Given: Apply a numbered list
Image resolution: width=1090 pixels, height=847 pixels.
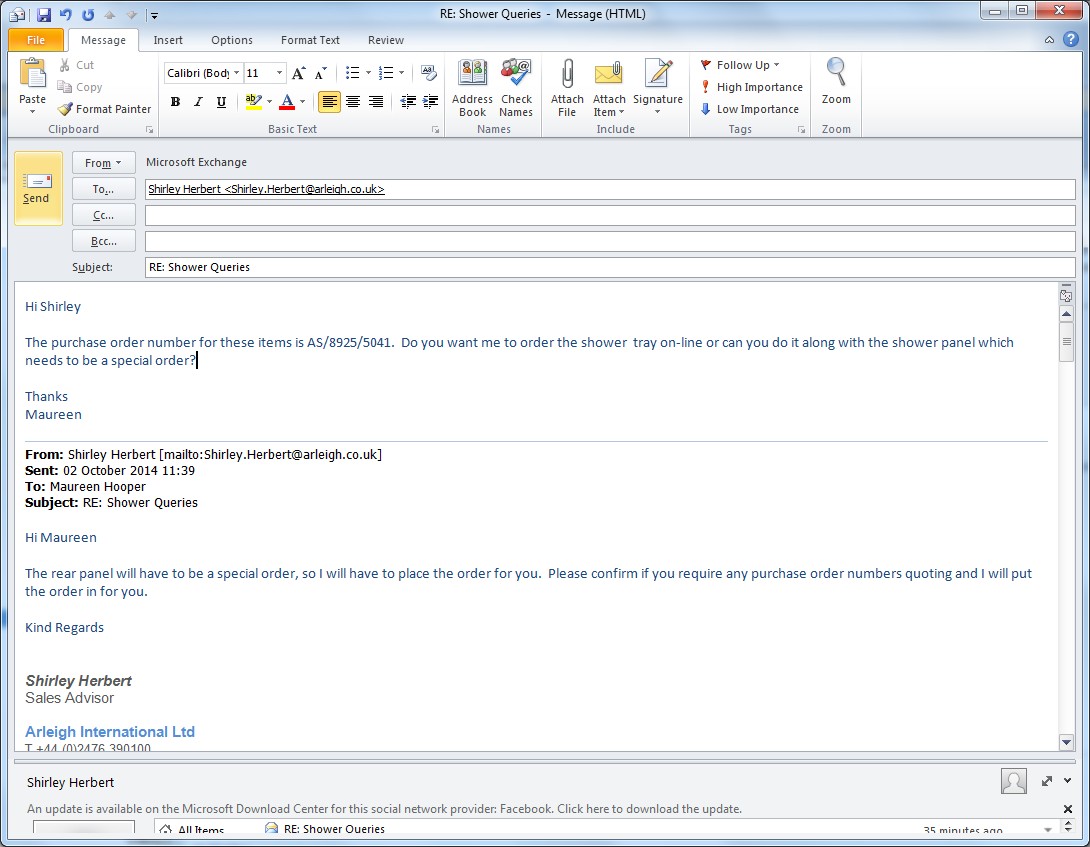Looking at the screenshot, I should (x=386, y=73).
